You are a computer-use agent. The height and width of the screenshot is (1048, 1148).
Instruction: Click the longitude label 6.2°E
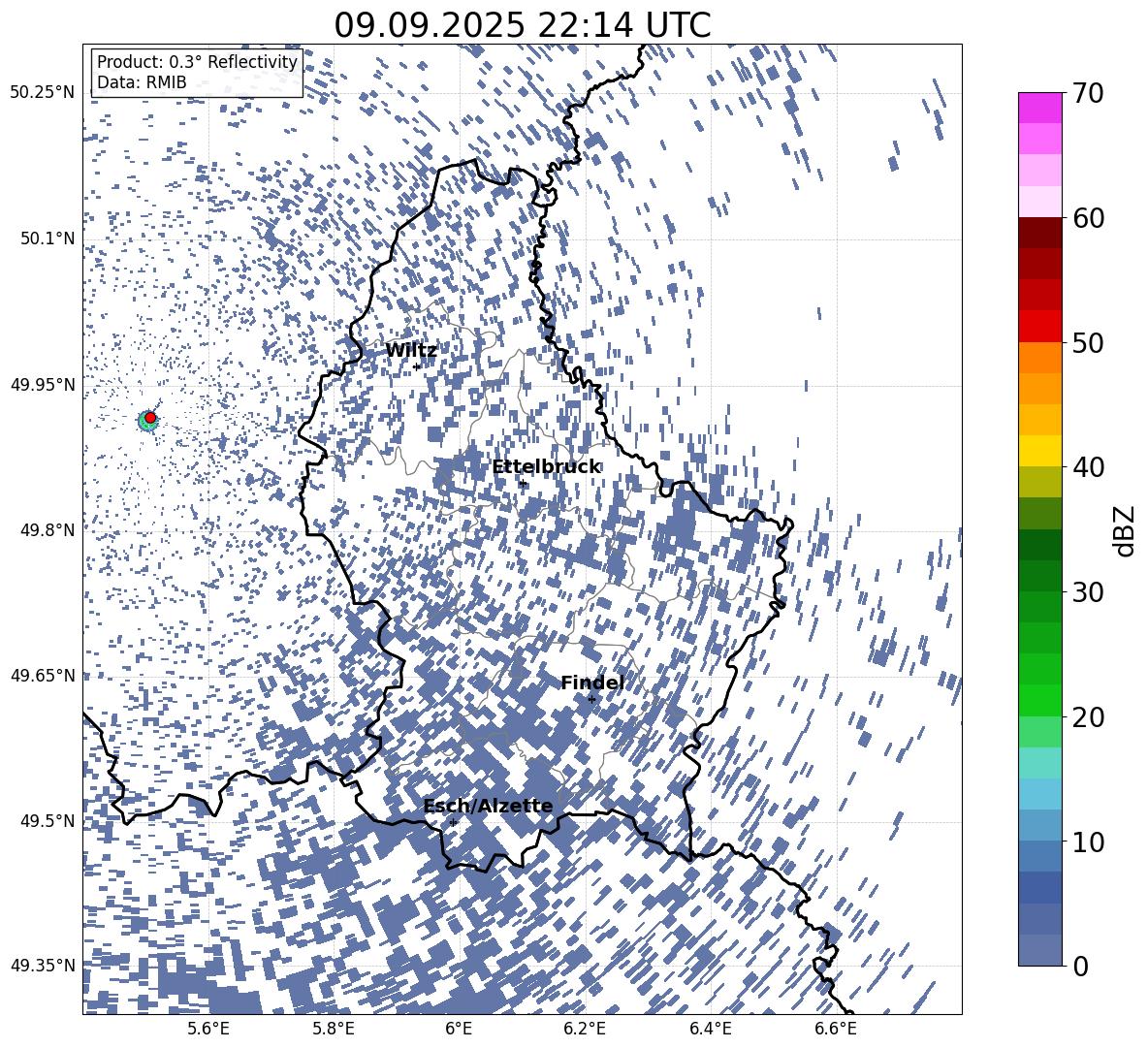click(585, 1030)
